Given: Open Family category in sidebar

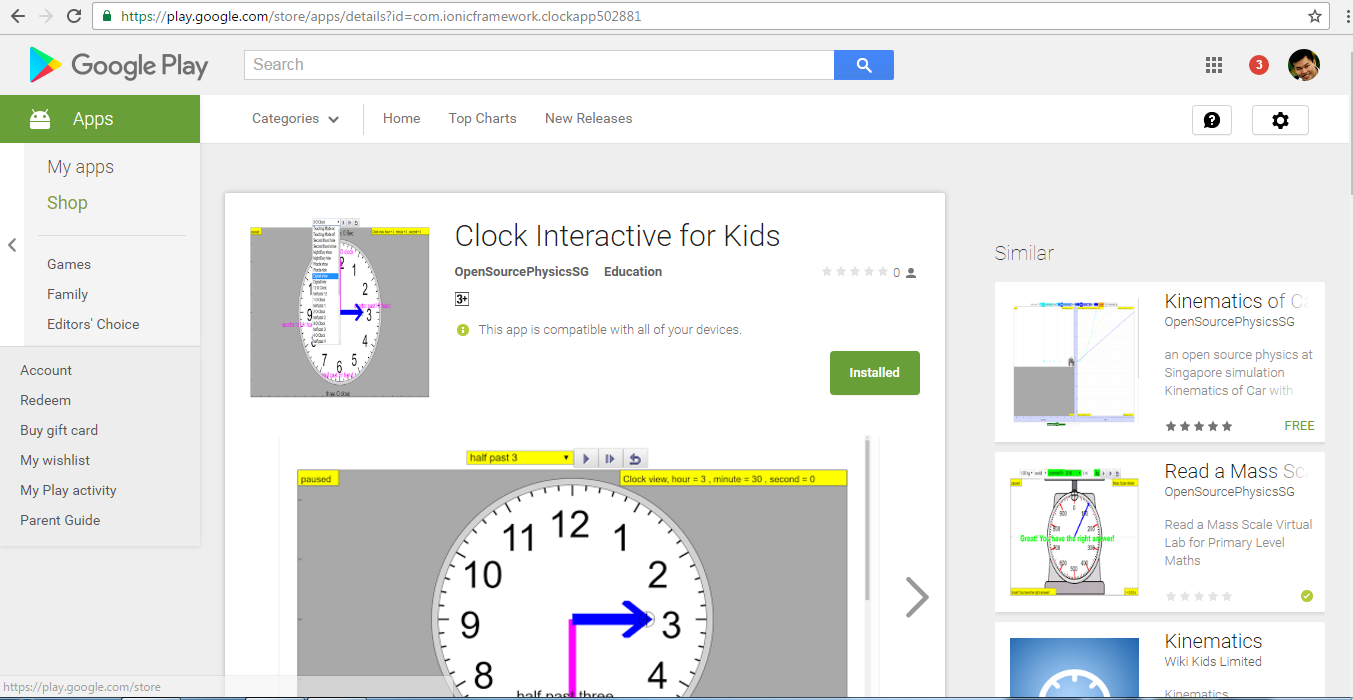Looking at the screenshot, I should 68,294.
